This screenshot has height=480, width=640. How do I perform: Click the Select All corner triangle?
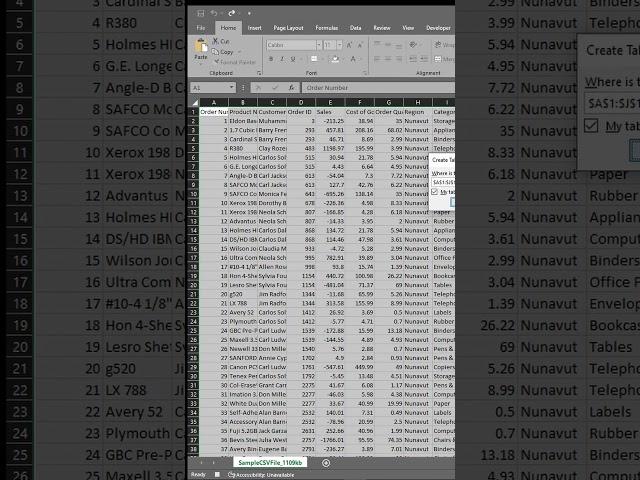point(195,102)
